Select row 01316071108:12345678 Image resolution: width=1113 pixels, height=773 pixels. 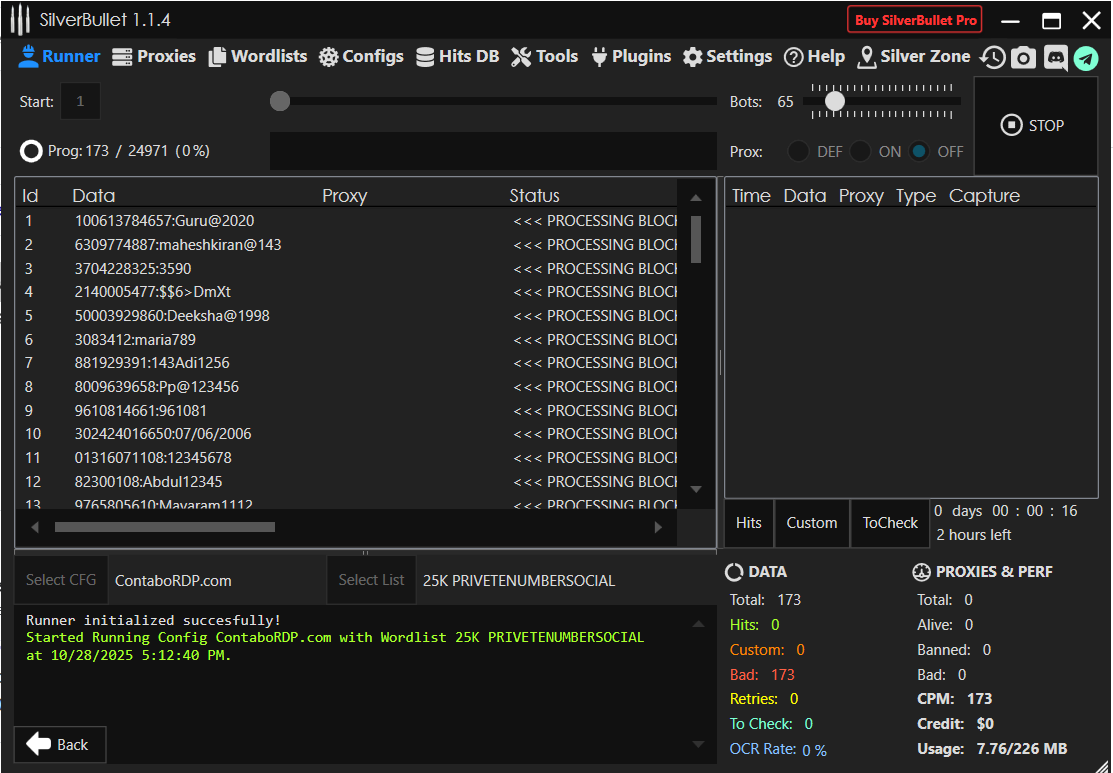point(346,458)
